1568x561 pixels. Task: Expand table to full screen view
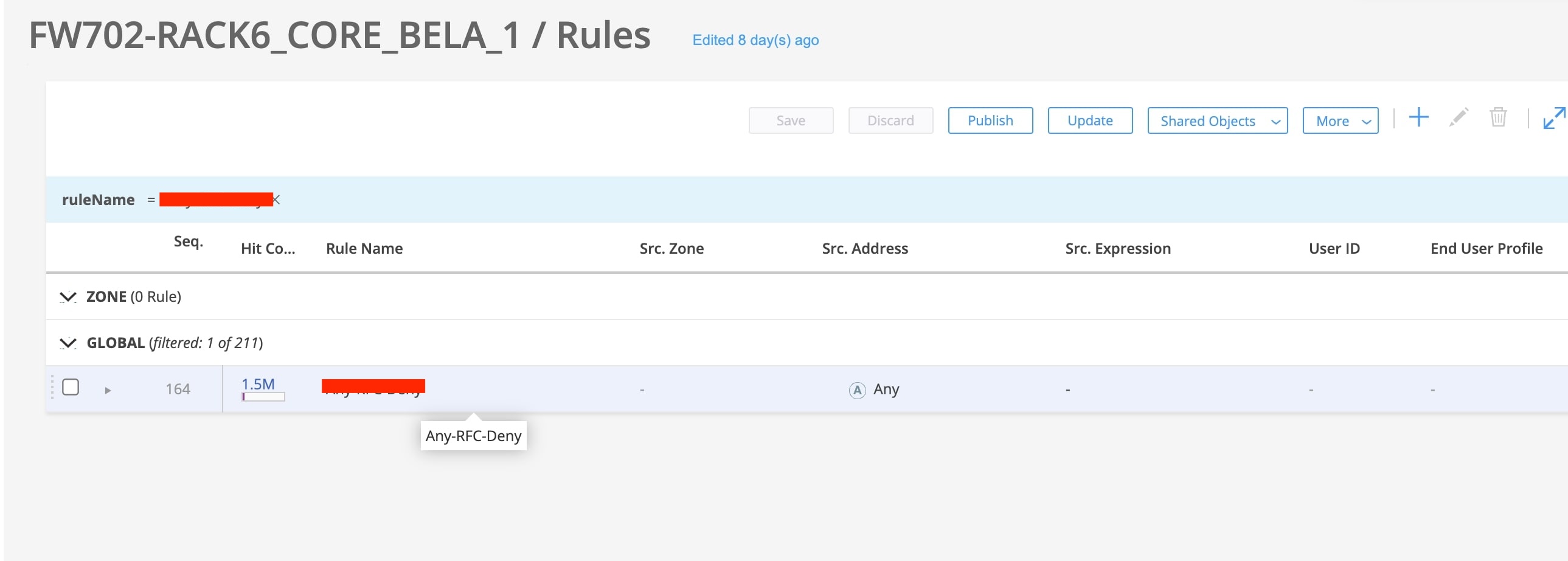(1553, 118)
